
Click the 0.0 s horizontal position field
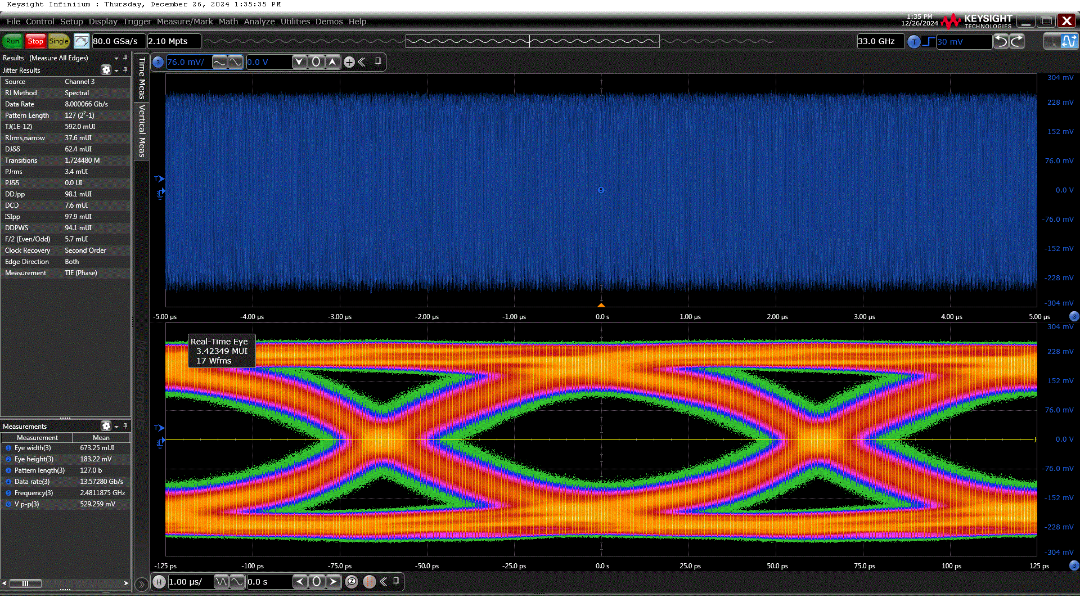click(269, 582)
